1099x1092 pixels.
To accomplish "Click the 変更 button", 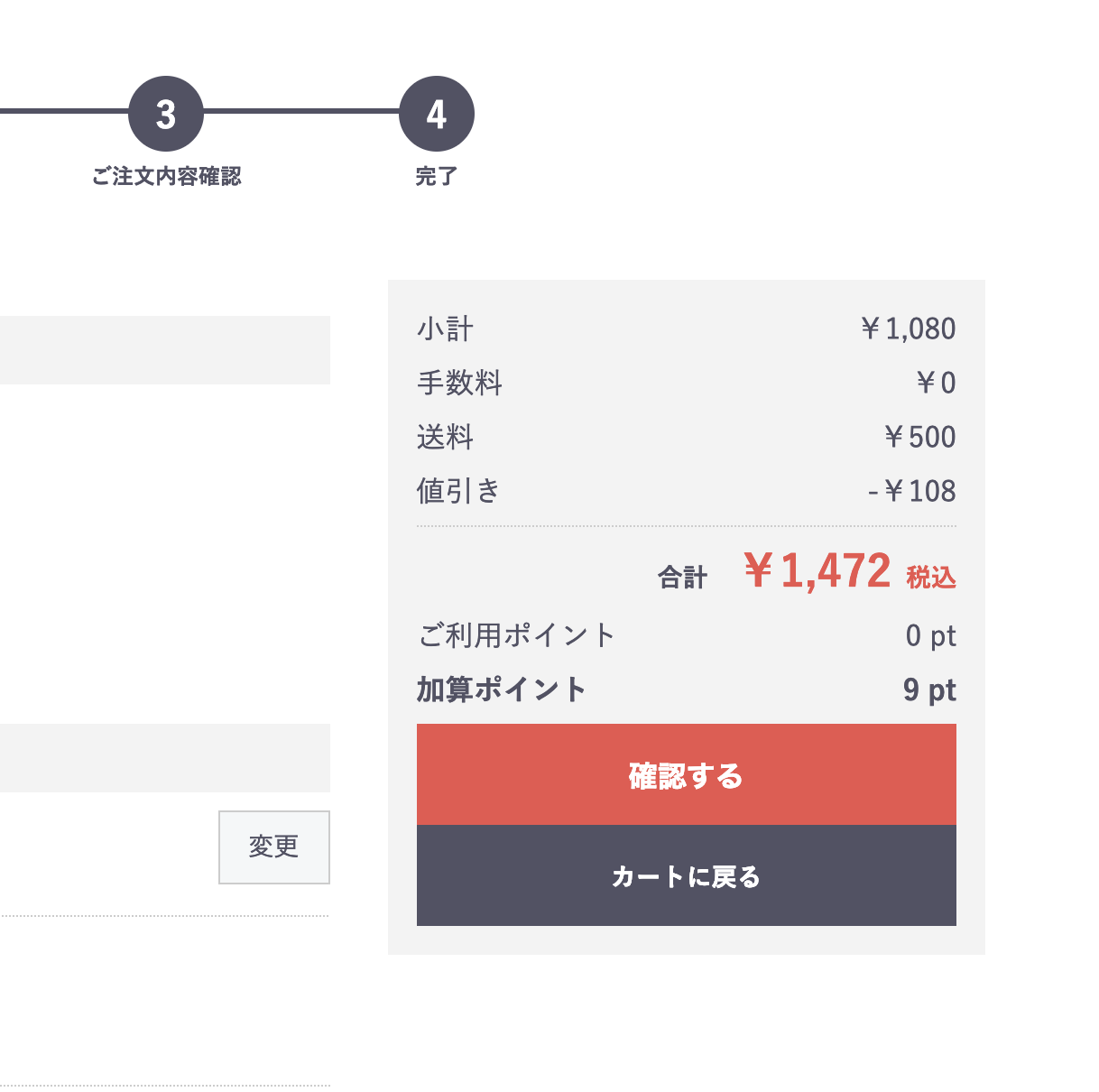I will [x=274, y=847].
